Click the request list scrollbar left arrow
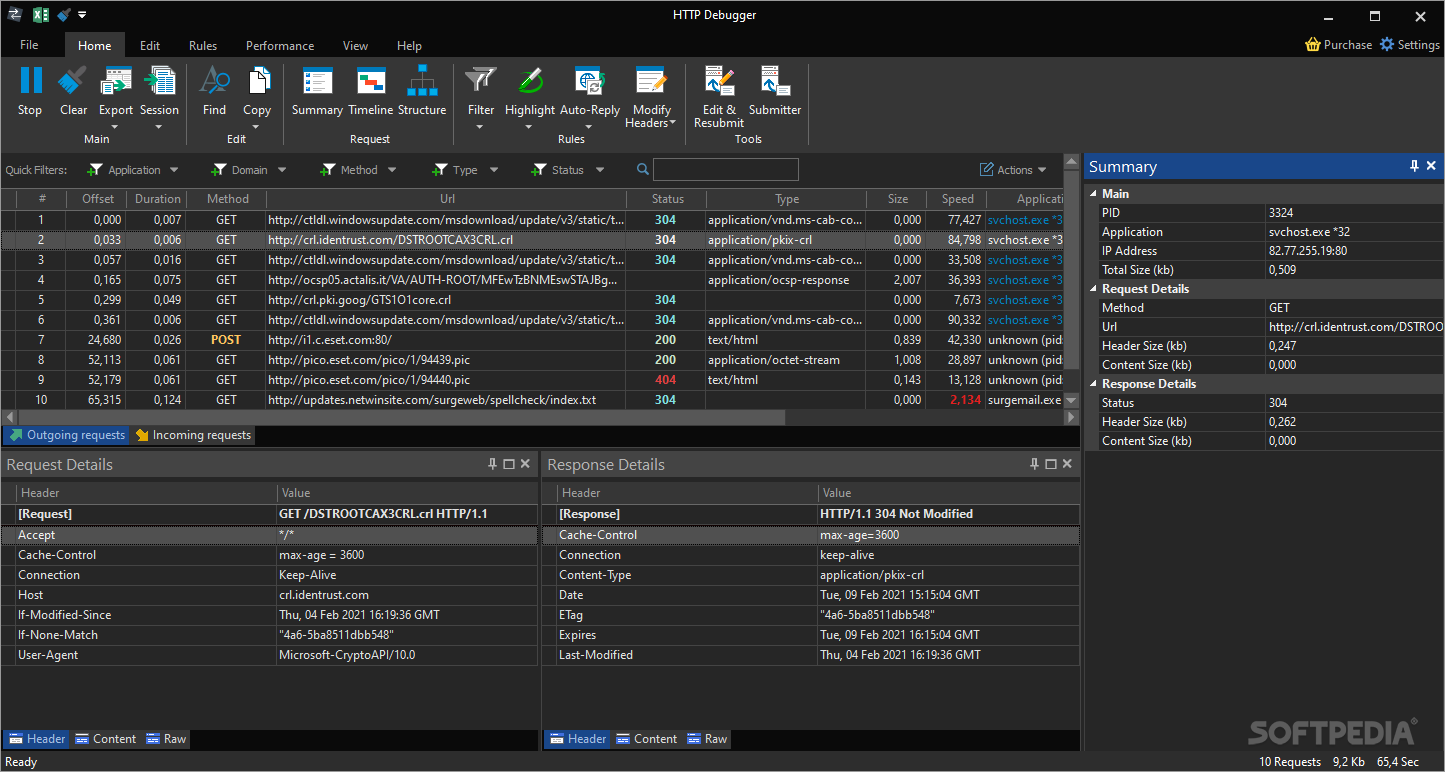 click(x=9, y=416)
